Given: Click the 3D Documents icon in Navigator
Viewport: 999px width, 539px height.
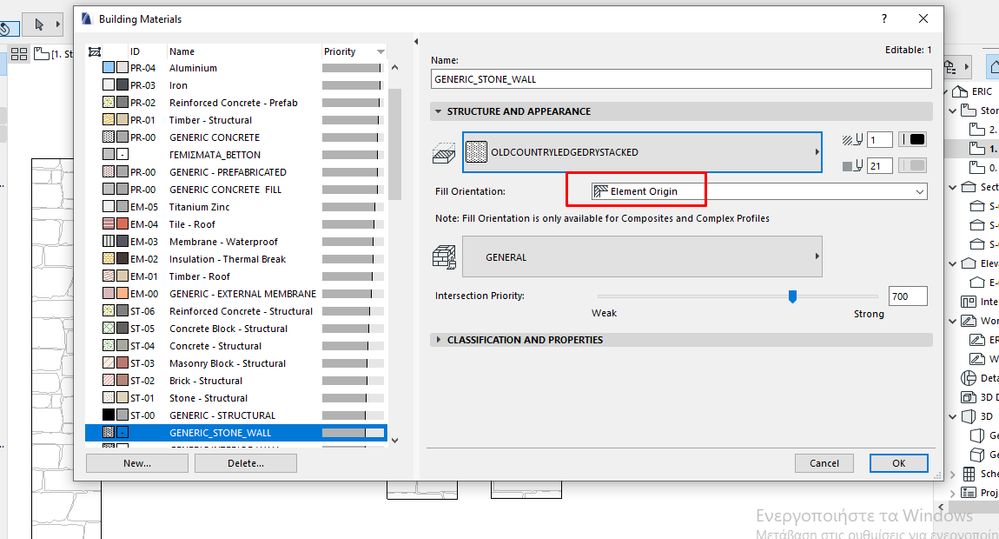Looking at the screenshot, I should 968,398.
